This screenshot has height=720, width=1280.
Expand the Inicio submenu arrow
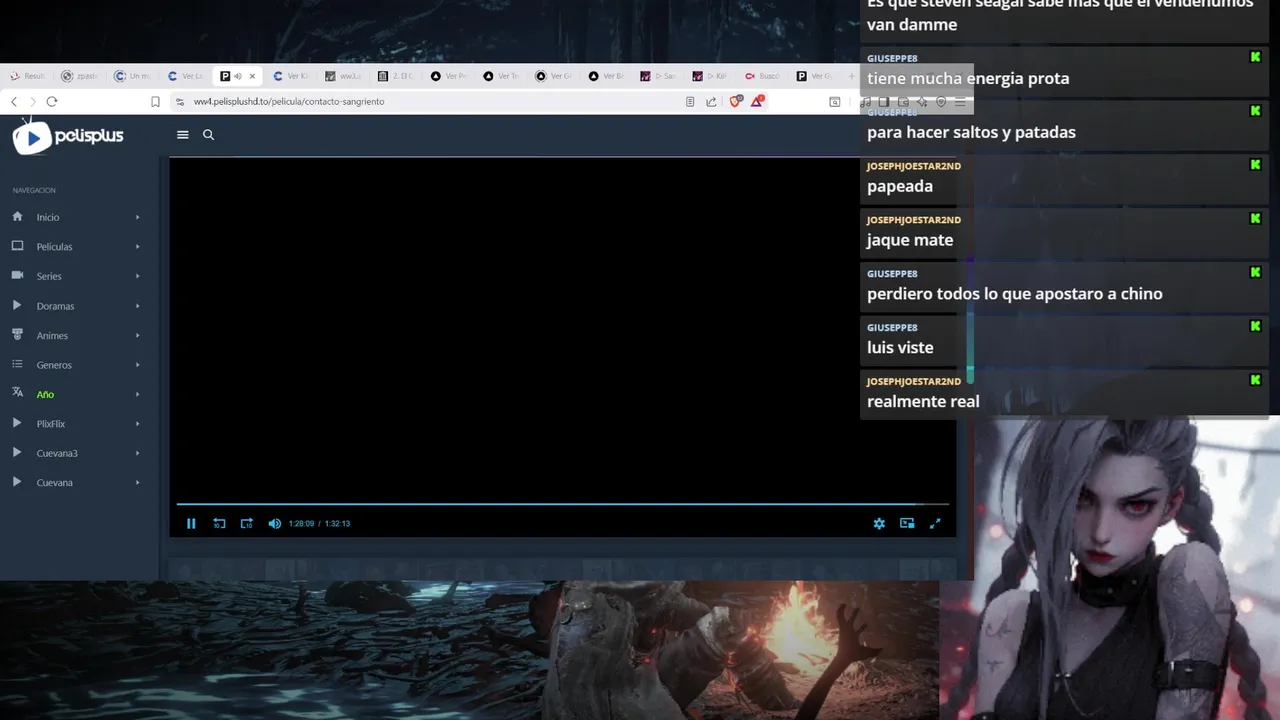click(x=138, y=217)
